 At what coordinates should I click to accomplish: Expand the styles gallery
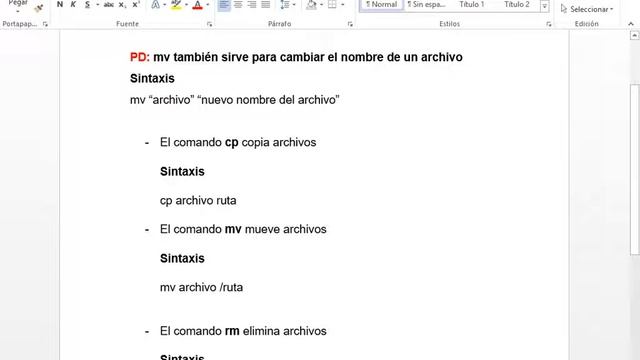point(544,6)
